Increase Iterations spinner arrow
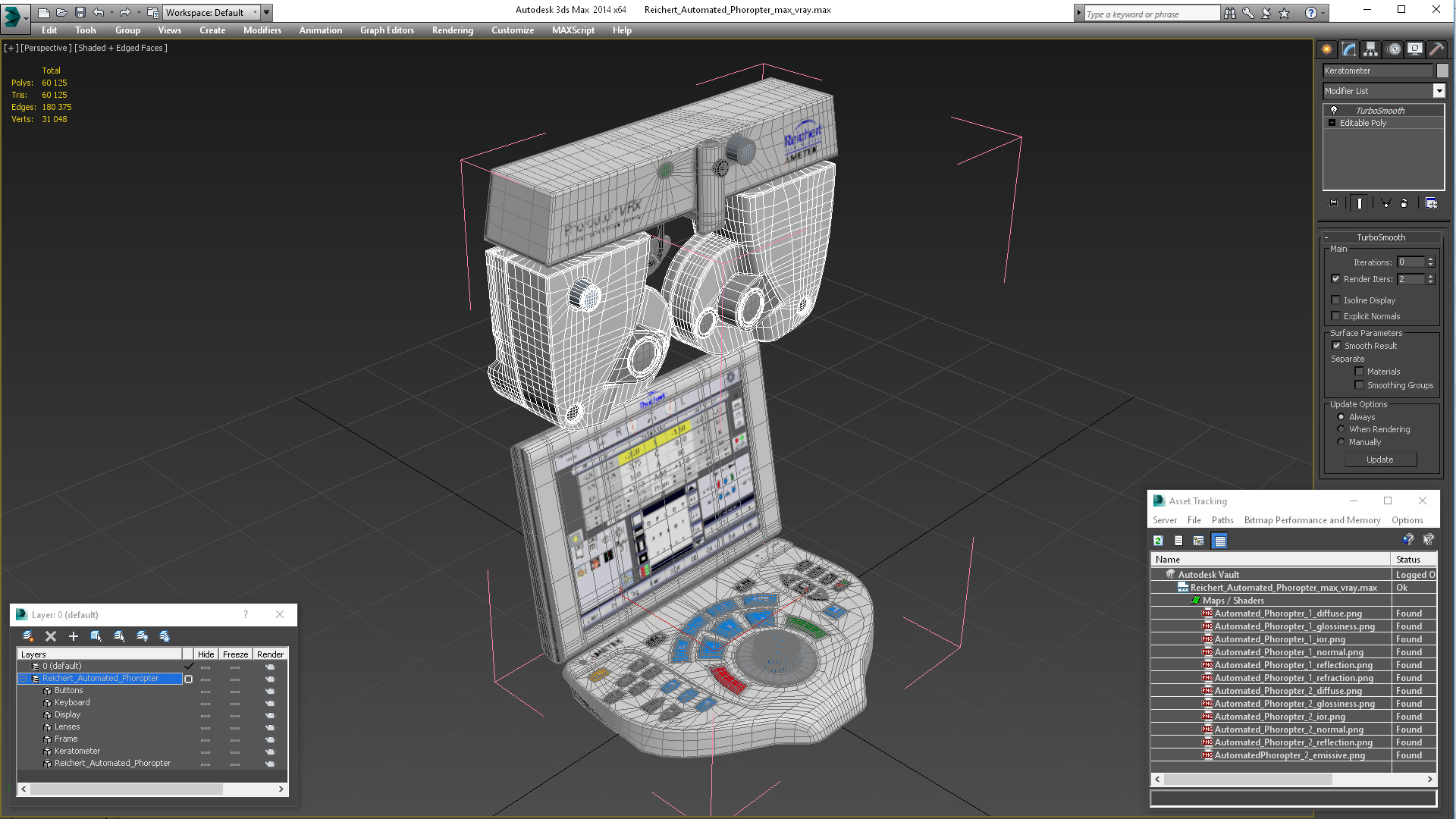 pyautogui.click(x=1431, y=259)
